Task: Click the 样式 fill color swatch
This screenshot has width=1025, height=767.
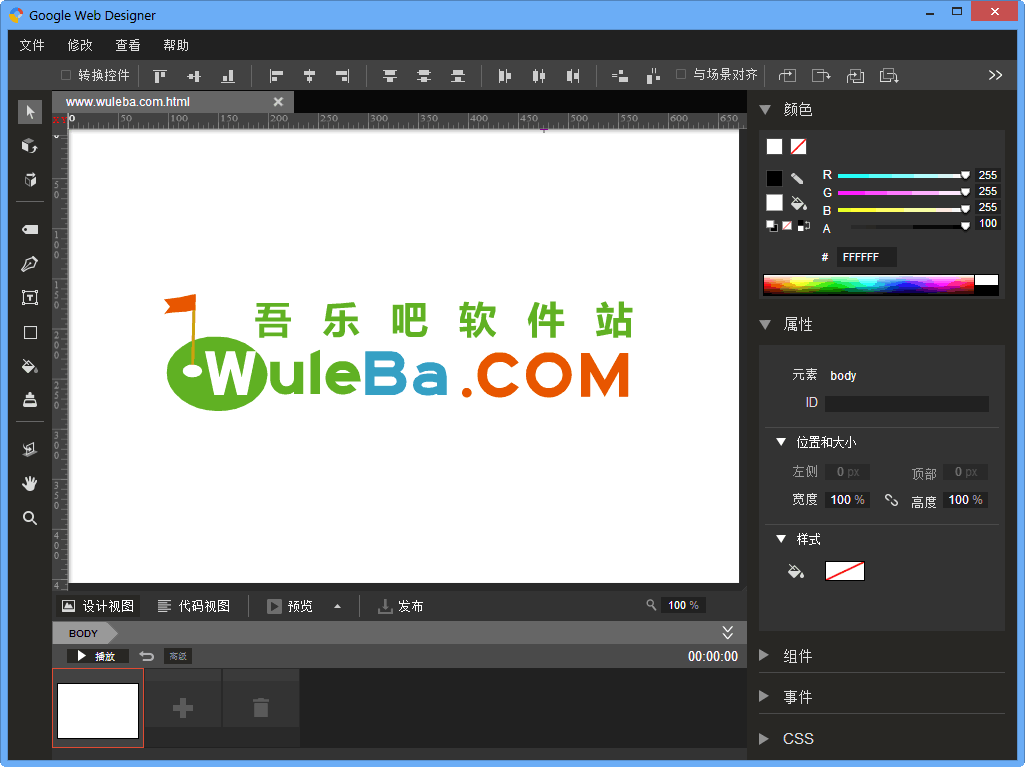Action: (845, 571)
